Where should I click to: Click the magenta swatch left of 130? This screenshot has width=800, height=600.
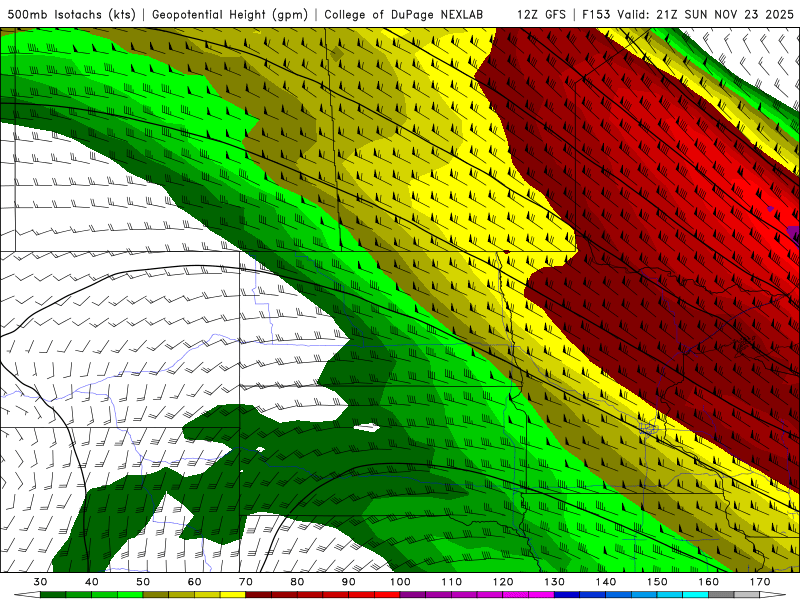[541, 595]
